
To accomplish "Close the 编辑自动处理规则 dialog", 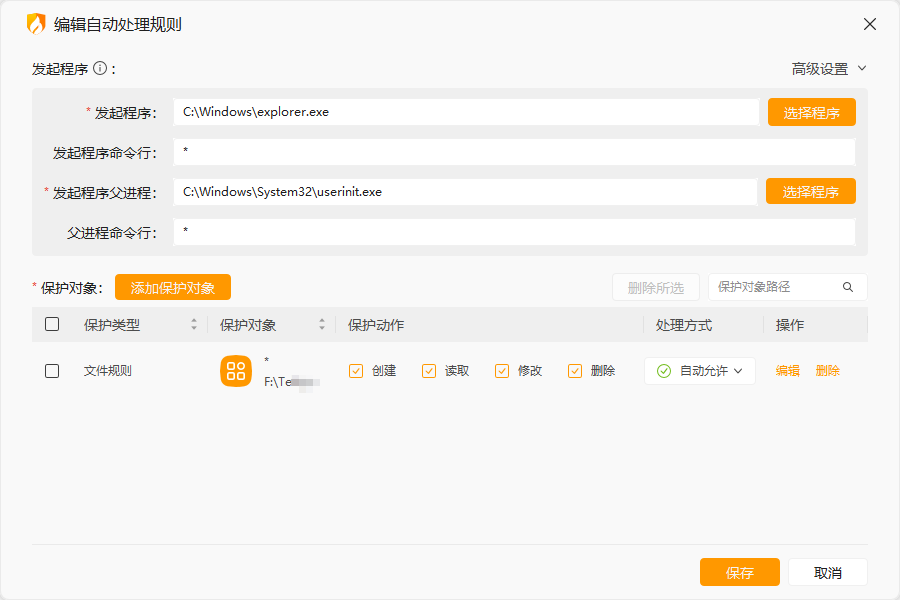I will click(870, 24).
